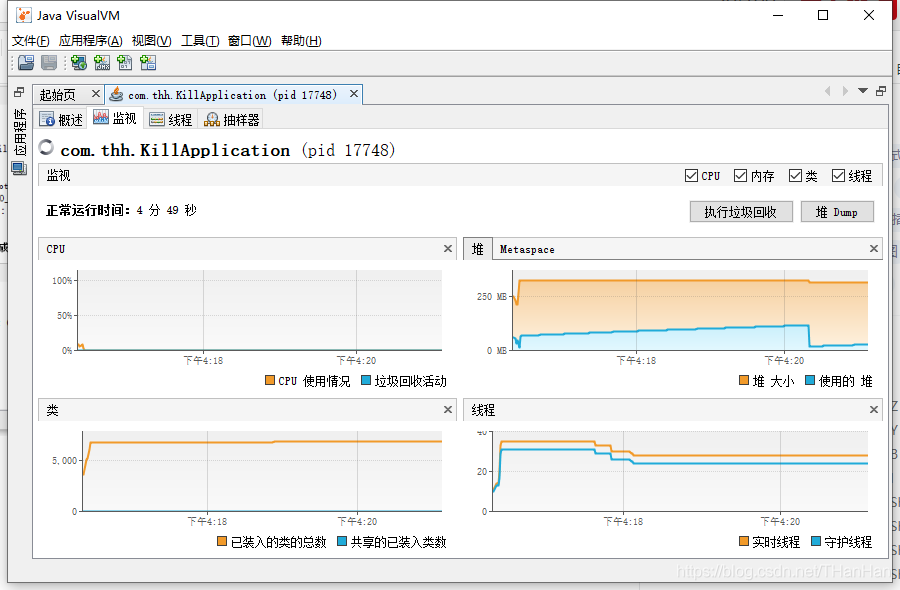Select the 抽样器 sampler icon tab
This screenshot has width=900, height=590.
point(213,119)
